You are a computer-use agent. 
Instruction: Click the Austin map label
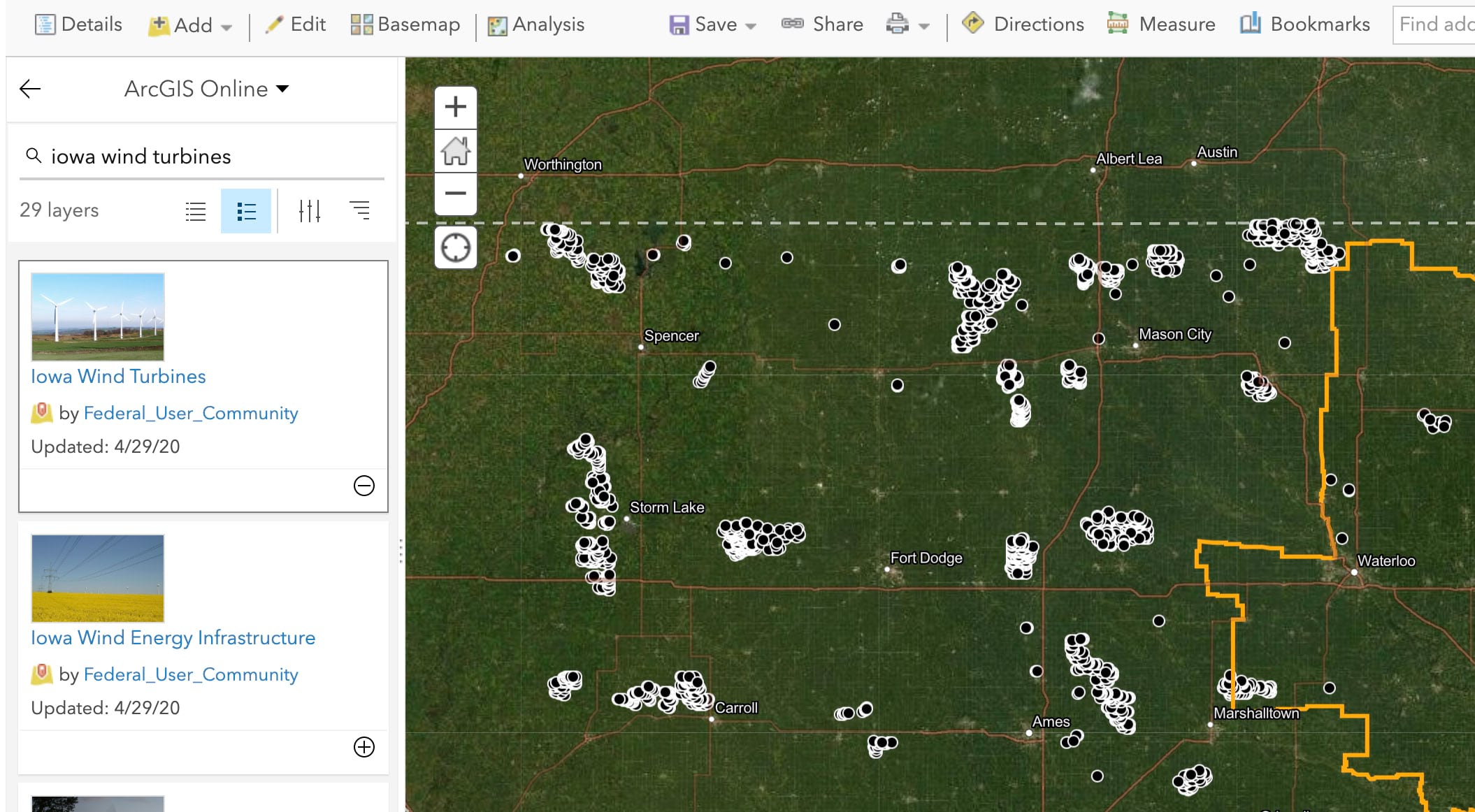point(1217,152)
